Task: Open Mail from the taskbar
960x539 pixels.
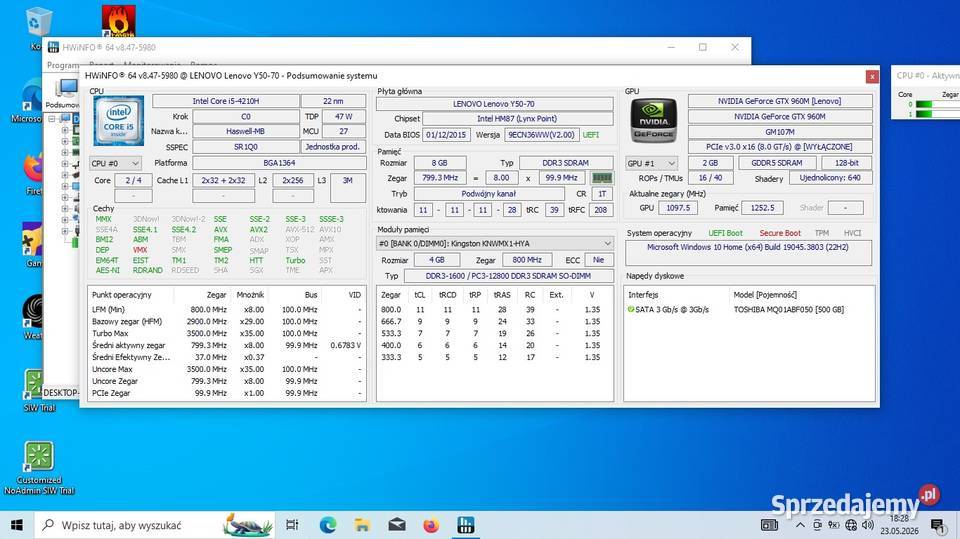Action: click(397, 525)
